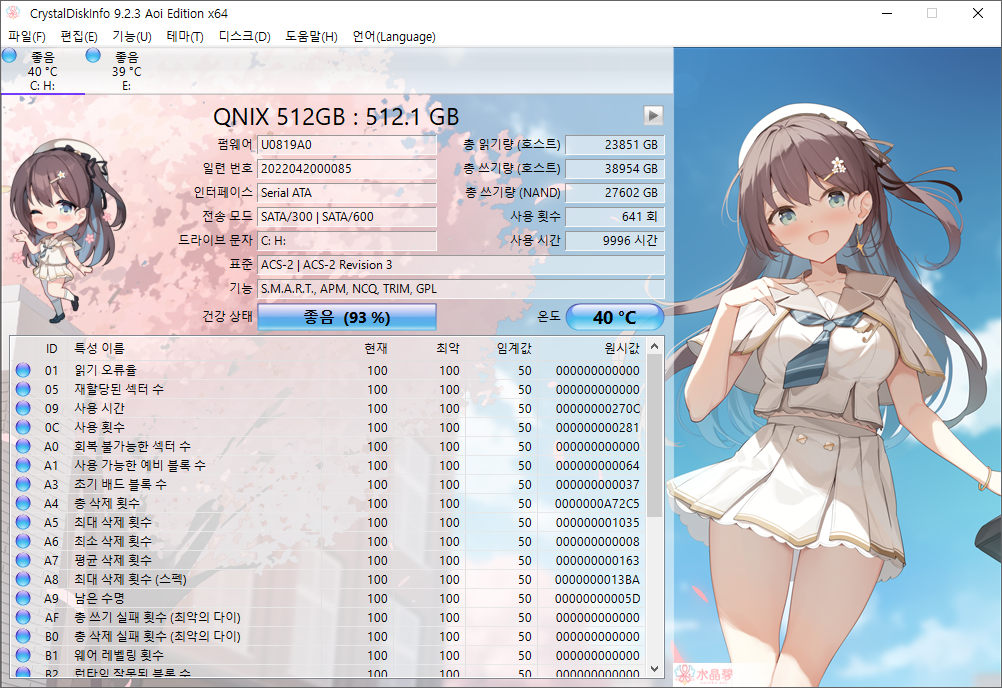Click status orb of attribute B1 row

23,655
